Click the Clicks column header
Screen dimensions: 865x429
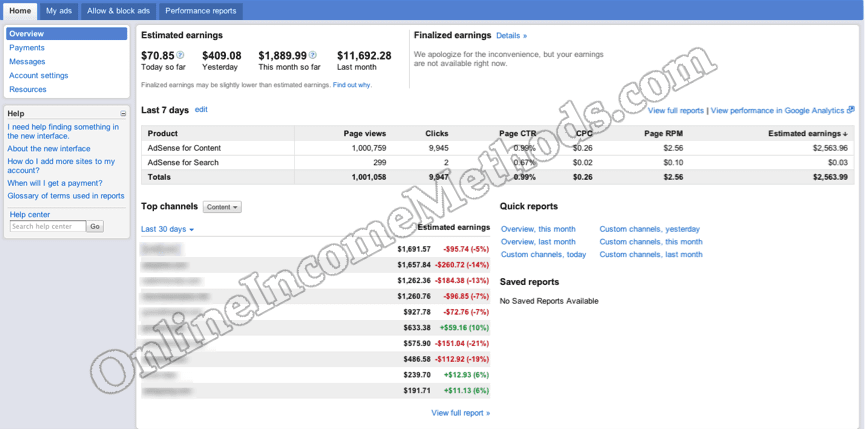pos(437,133)
